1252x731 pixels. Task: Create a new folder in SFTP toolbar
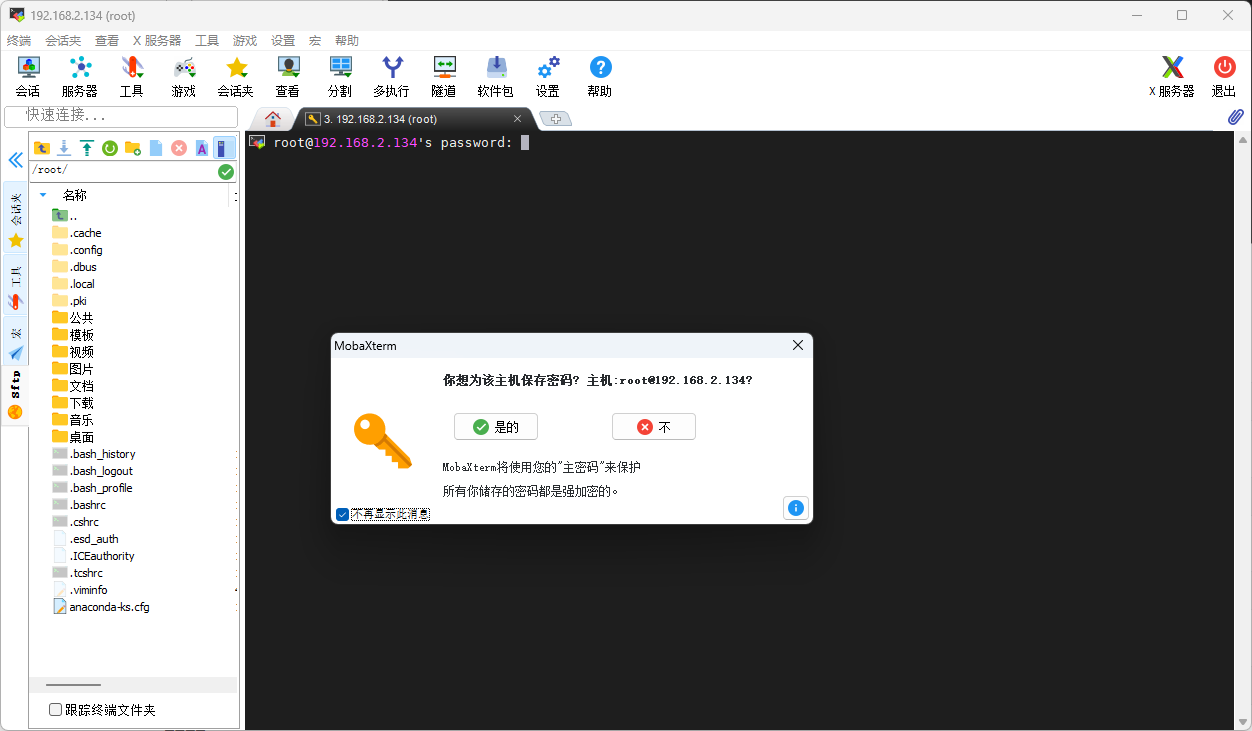(133, 148)
